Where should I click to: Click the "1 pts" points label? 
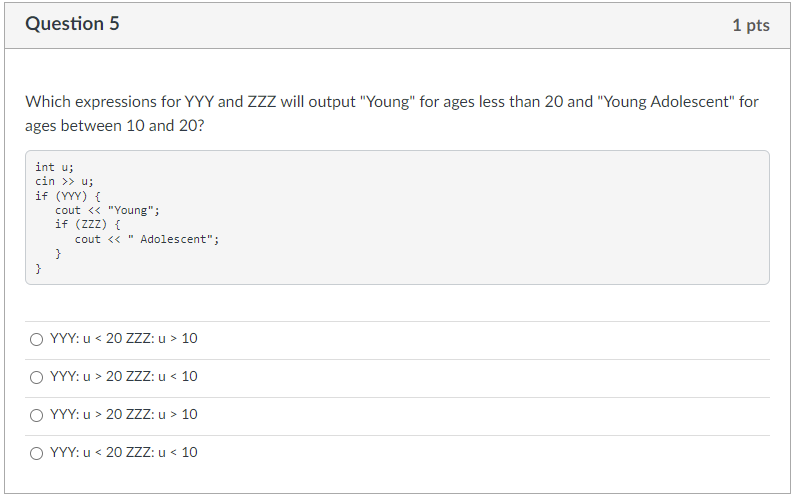tap(750, 25)
